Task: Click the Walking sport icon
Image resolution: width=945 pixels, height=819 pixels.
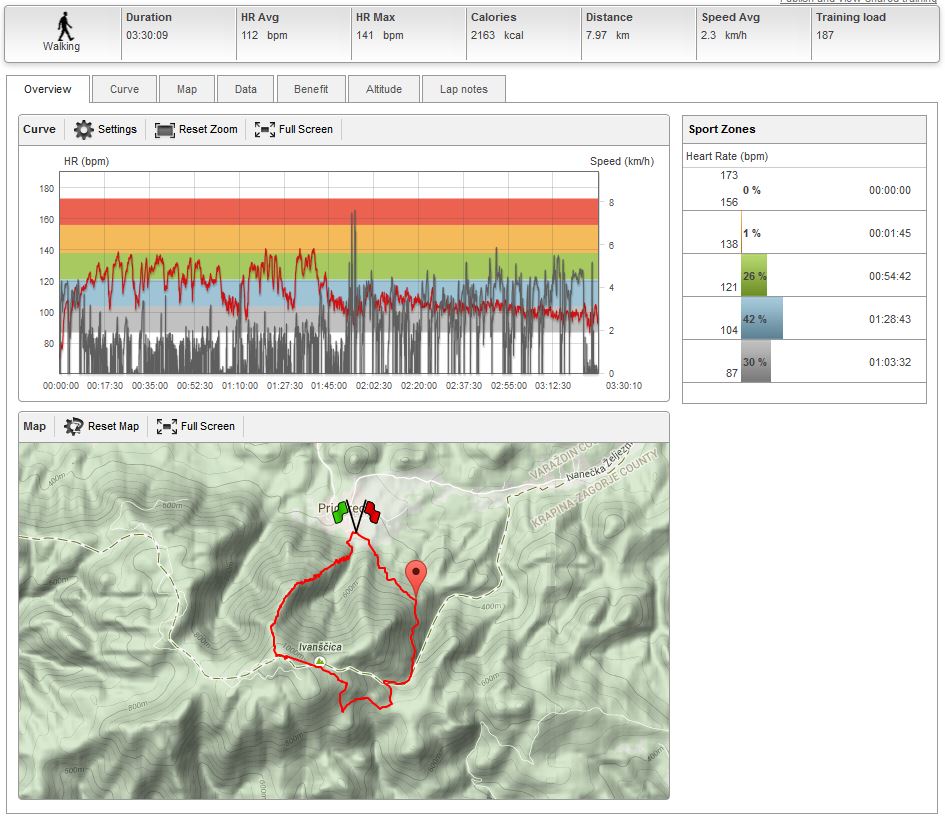Action: tap(62, 25)
